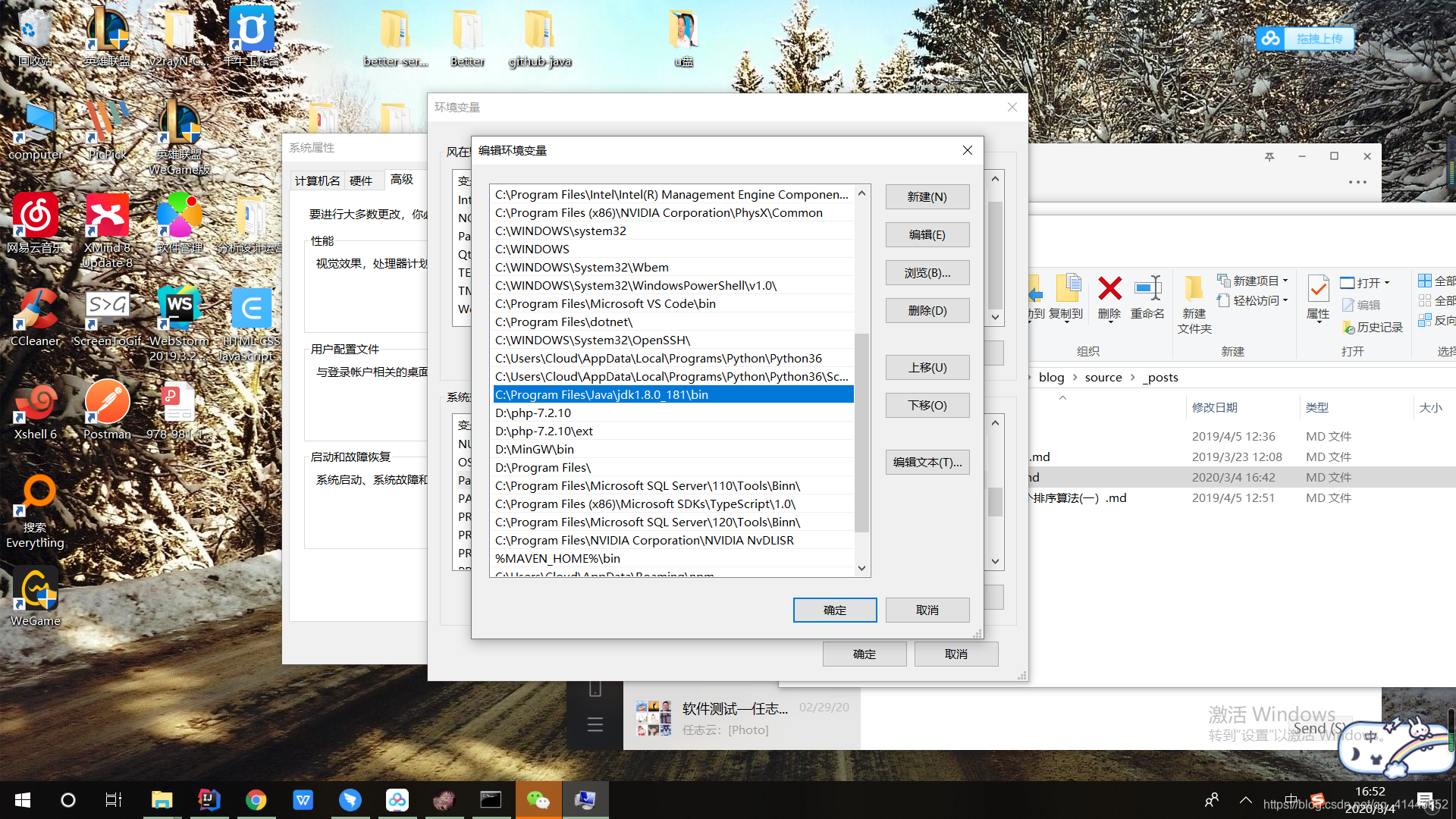Switch to the 硬件 tab
This screenshot has height=819, width=1456.
tap(361, 180)
